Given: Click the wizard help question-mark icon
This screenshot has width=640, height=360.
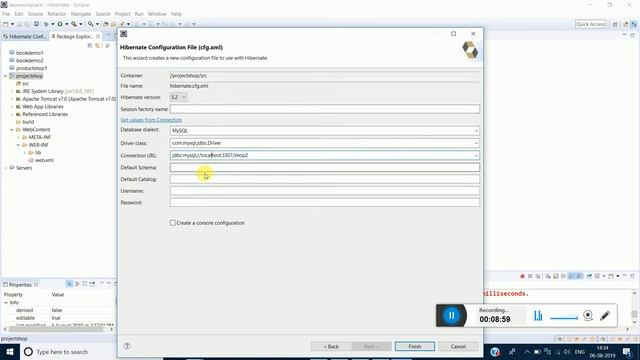Looking at the screenshot, I should (127, 346).
